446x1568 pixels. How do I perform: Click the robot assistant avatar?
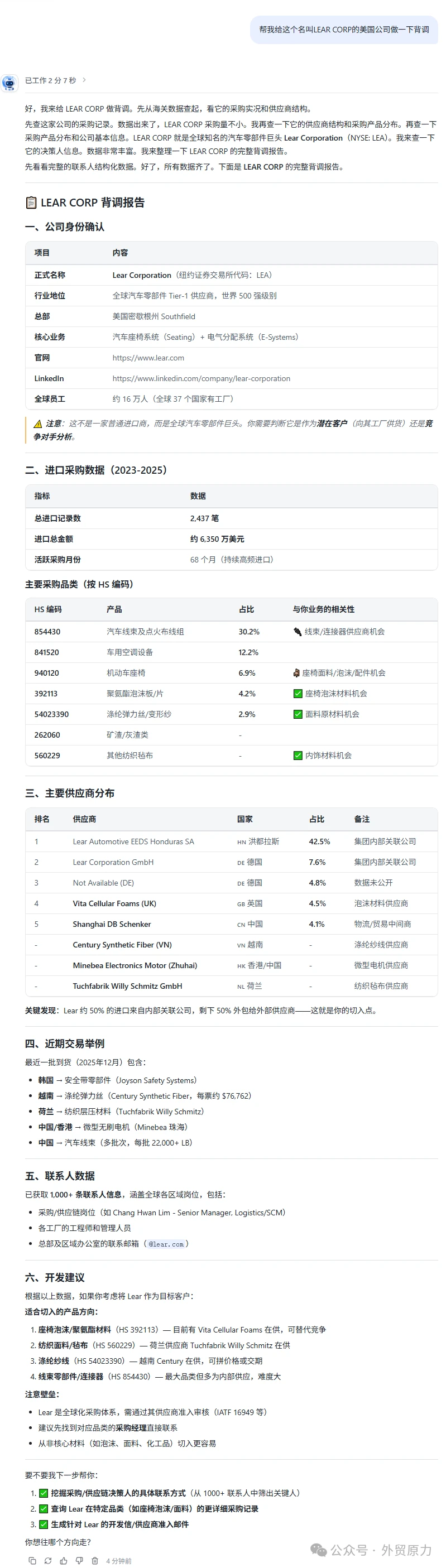point(9,82)
